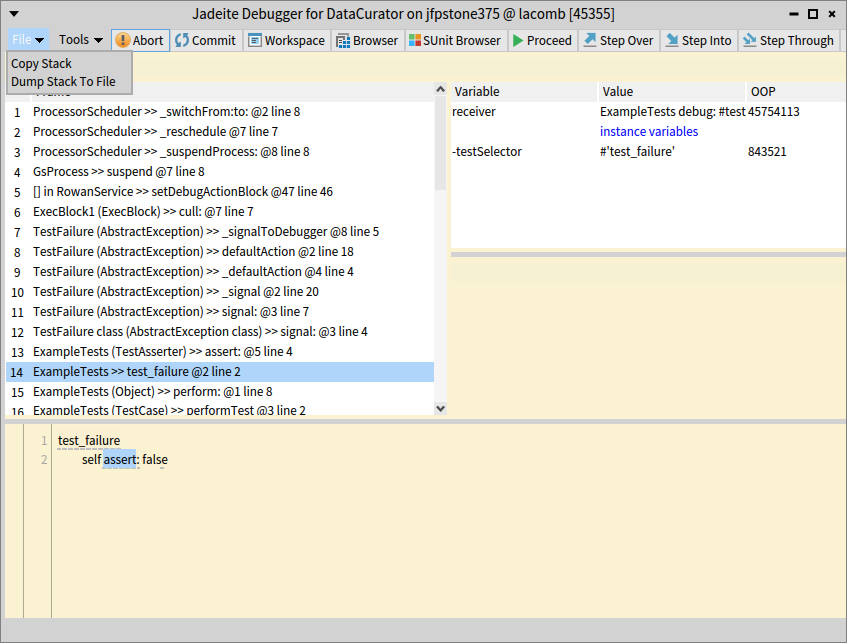The width and height of the screenshot is (847, 643).
Task: Select the -testSelector variable row
Action: [488, 152]
